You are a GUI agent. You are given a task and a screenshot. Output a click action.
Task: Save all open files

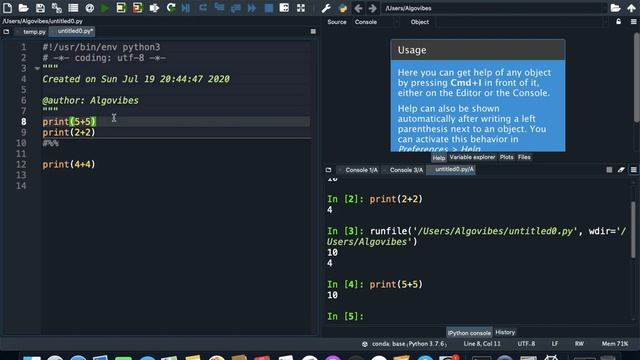(x=56, y=8)
